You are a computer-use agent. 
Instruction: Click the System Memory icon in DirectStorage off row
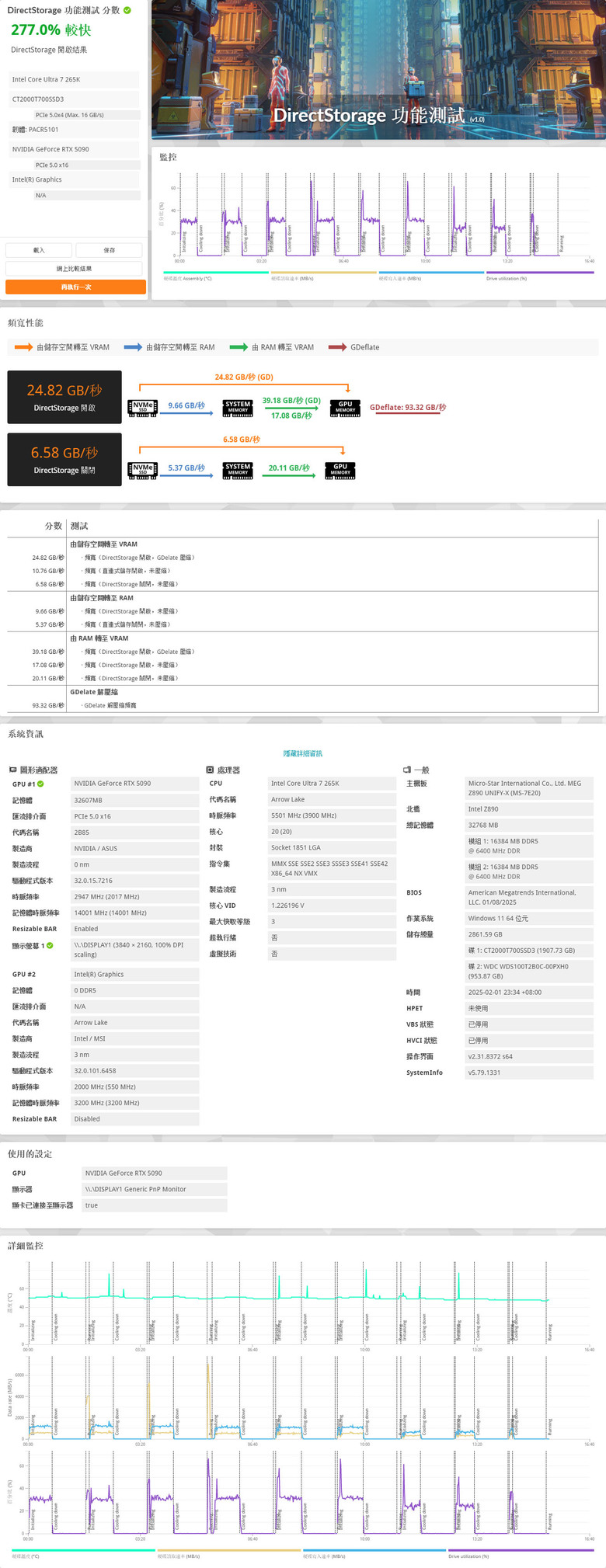click(238, 469)
